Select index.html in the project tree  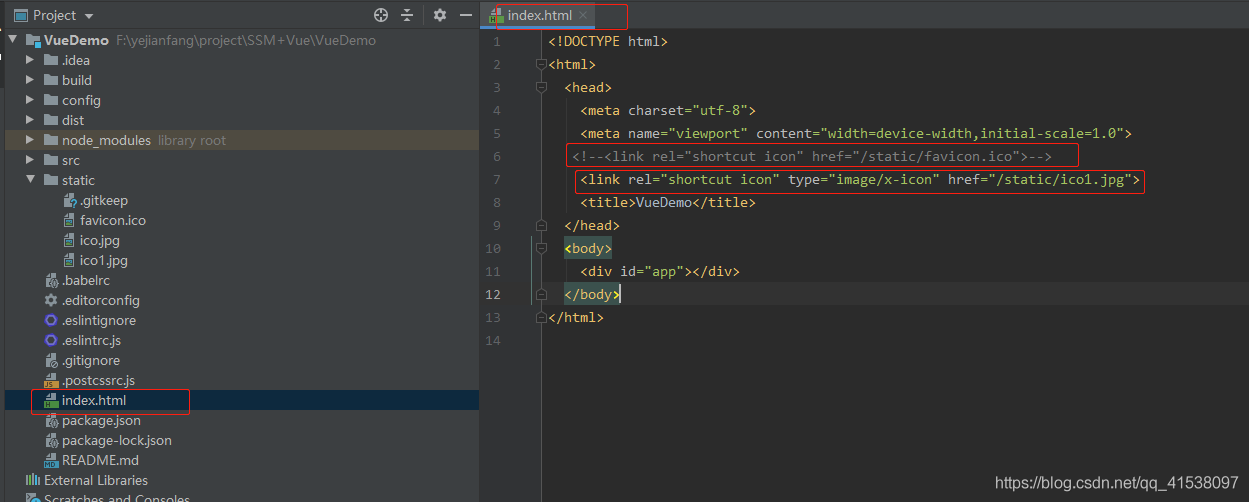(93, 400)
